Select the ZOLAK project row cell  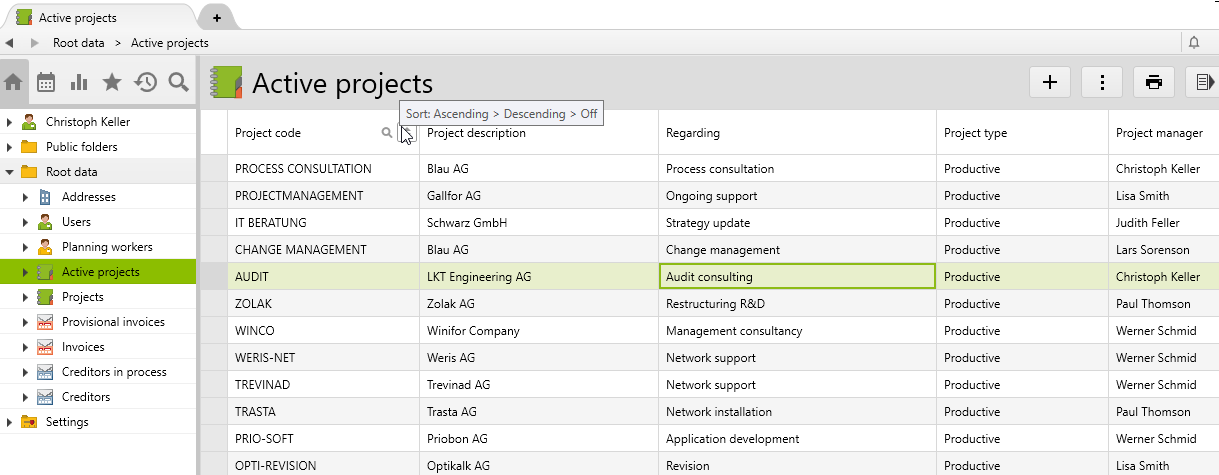click(254, 304)
